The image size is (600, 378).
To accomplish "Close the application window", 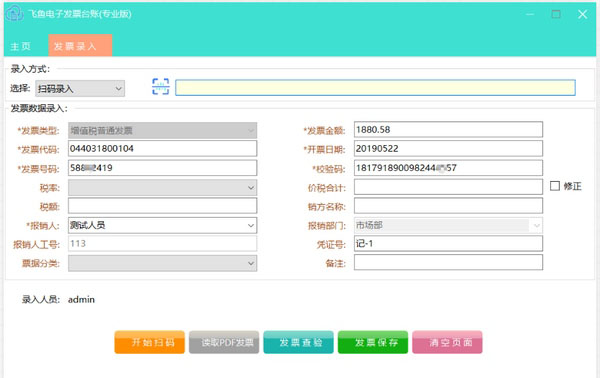I will click(x=582, y=15).
